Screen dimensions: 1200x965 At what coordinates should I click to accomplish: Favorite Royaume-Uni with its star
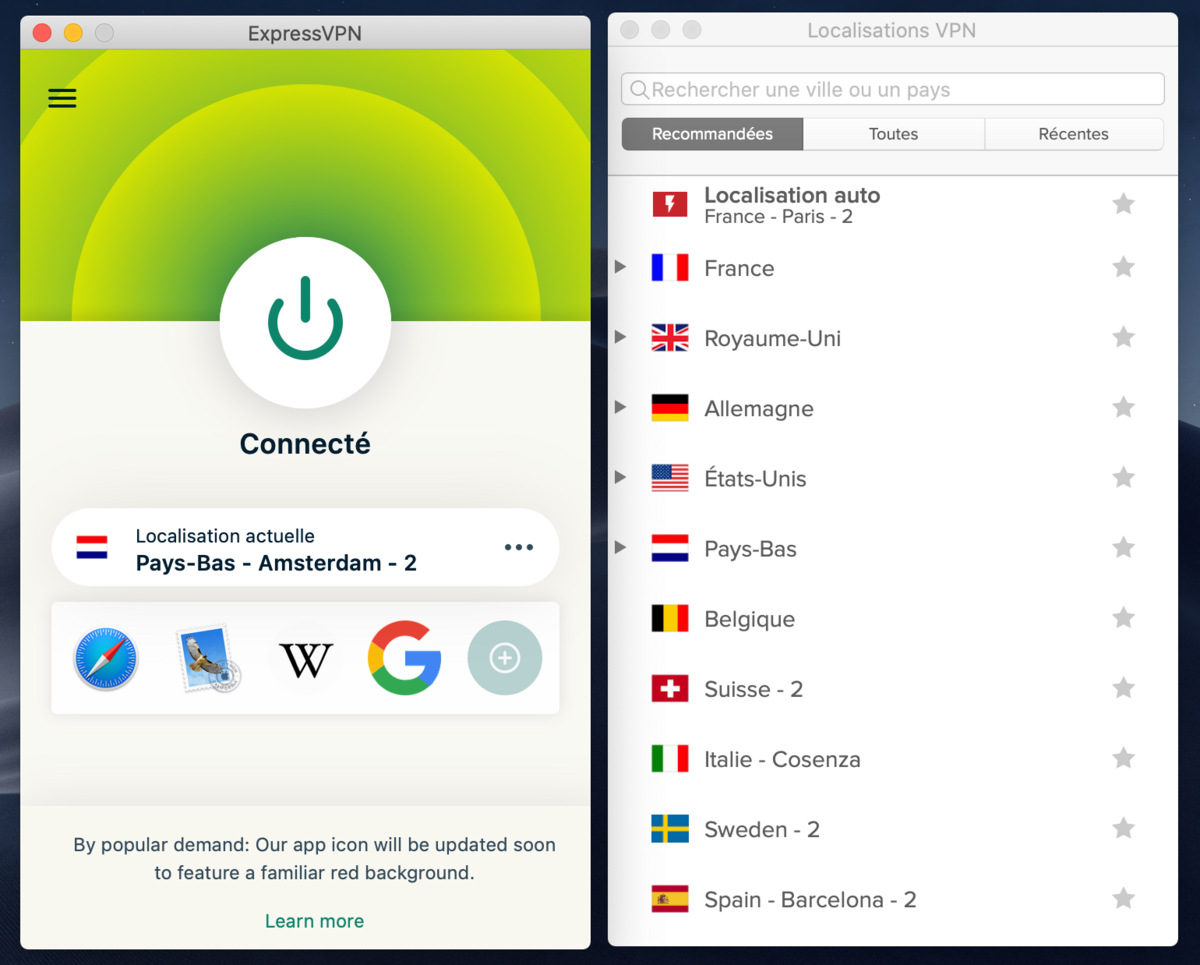click(x=1123, y=337)
